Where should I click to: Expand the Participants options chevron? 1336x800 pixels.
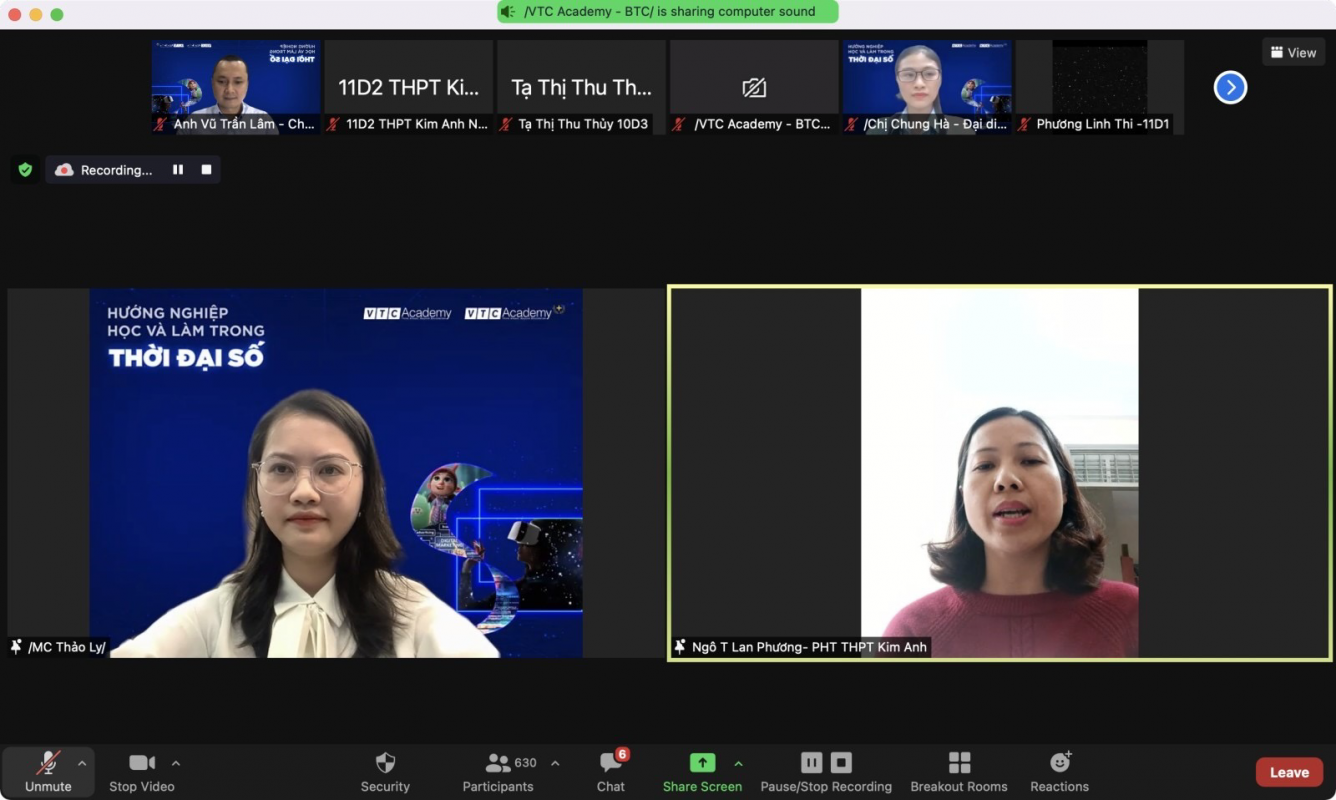(555, 763)
